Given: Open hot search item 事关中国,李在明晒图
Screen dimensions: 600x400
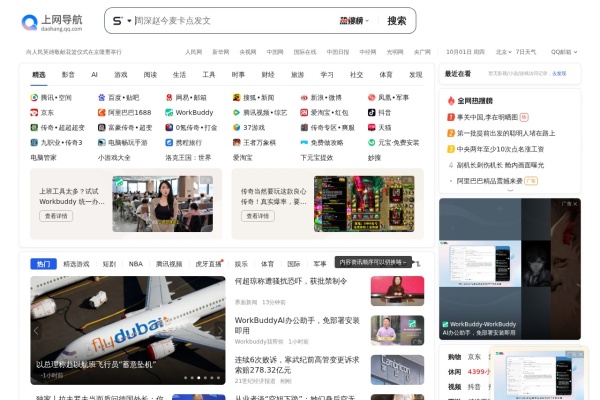Looking at the screenshot, I should pyautogui.click(x=487, y=117).
